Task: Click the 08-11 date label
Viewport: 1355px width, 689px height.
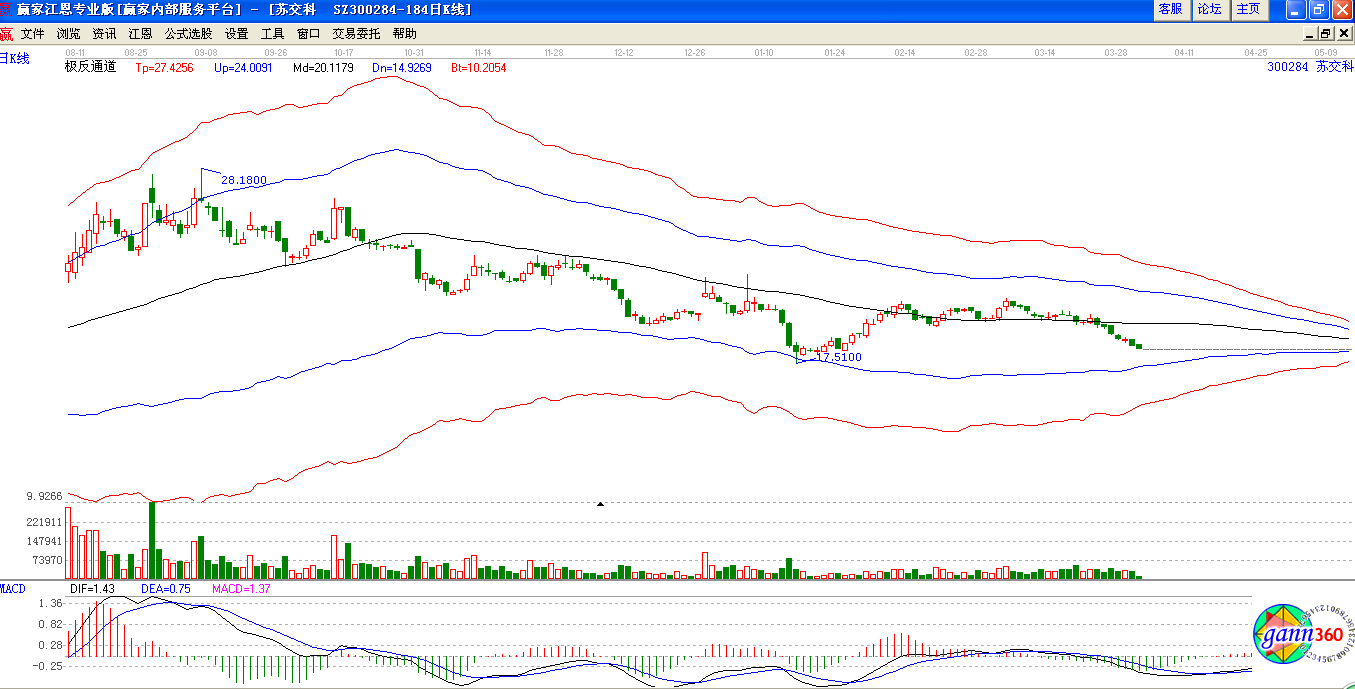Action: [75, 51]
